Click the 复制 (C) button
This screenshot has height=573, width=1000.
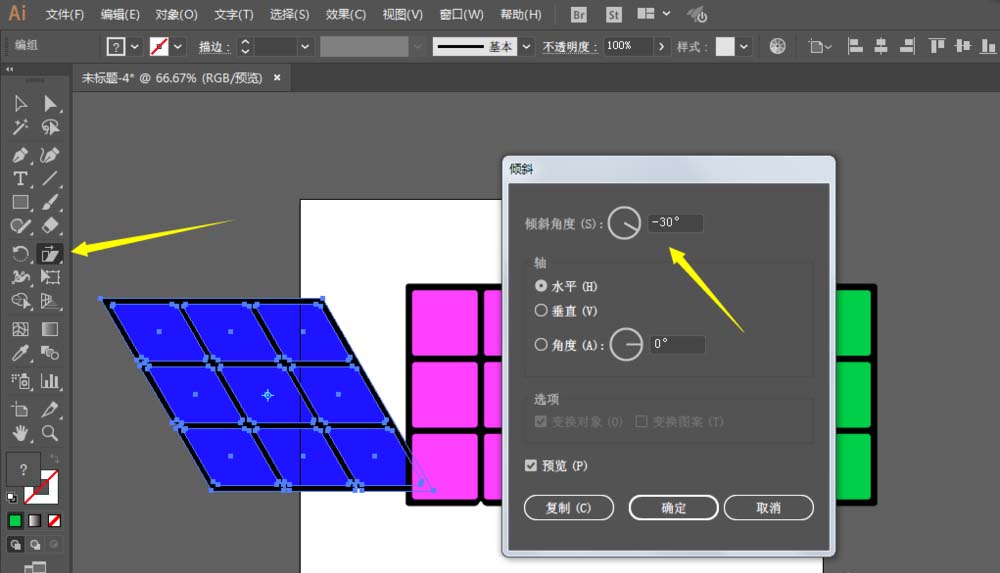568,508
